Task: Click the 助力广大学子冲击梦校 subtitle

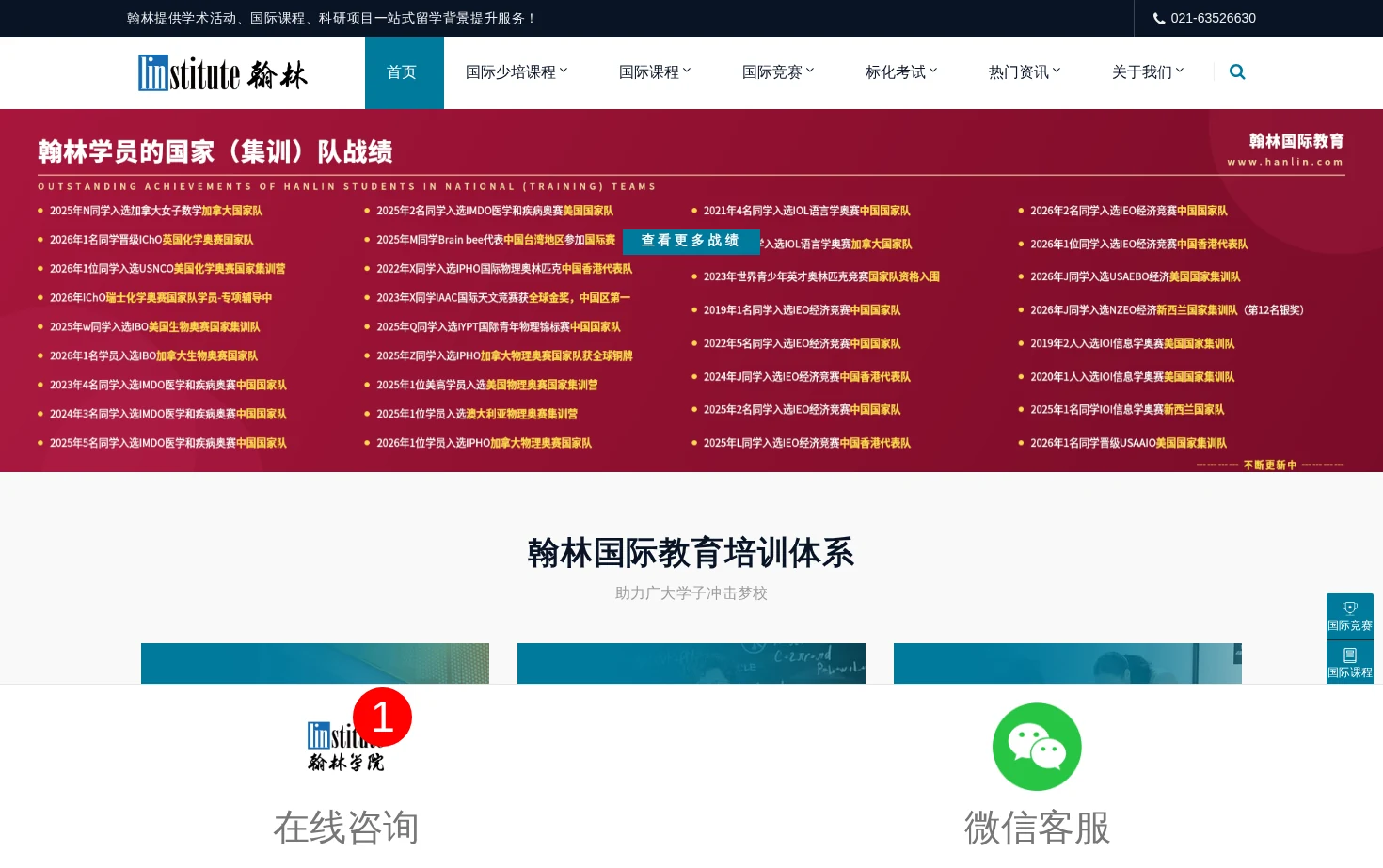Action: (x=691, y=593)
